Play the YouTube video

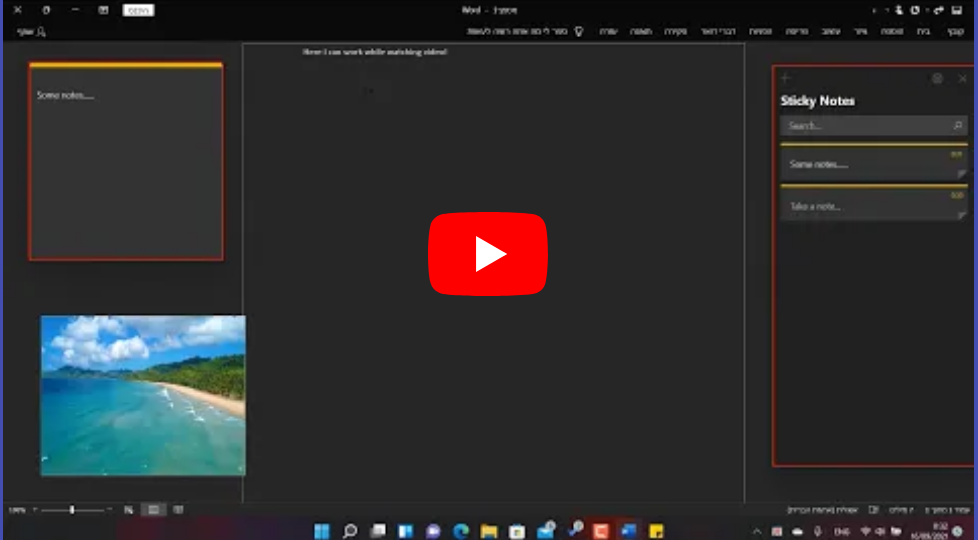[x=488, y=254]
